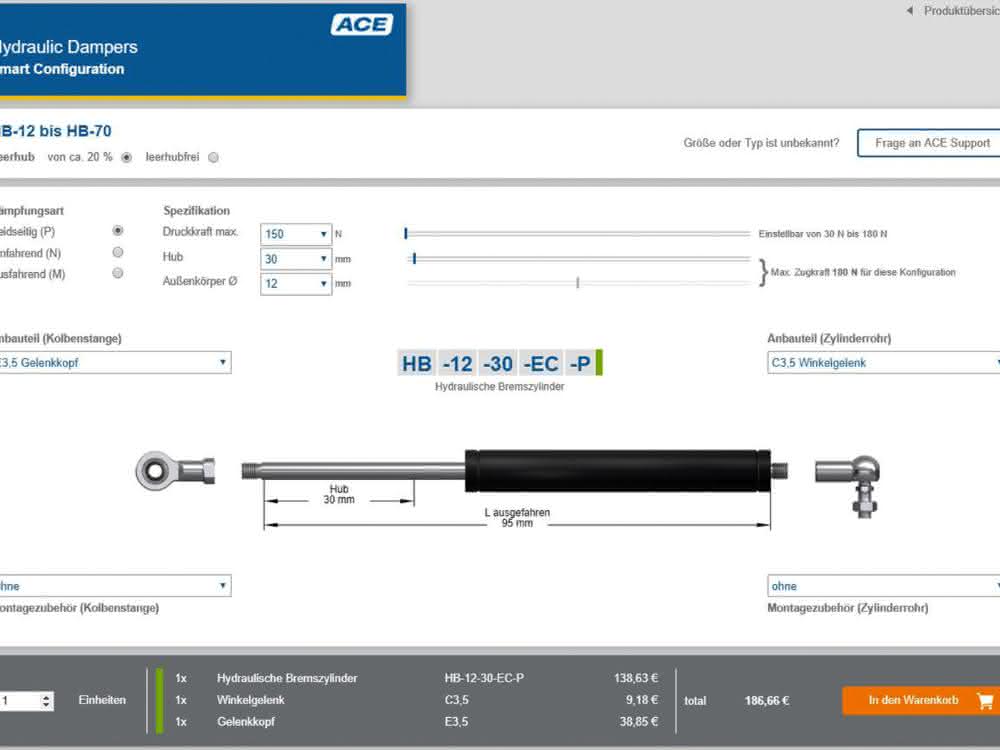Click the Gelenkkopf rod end image
The image size is (1000, 750).
(175, 471)
